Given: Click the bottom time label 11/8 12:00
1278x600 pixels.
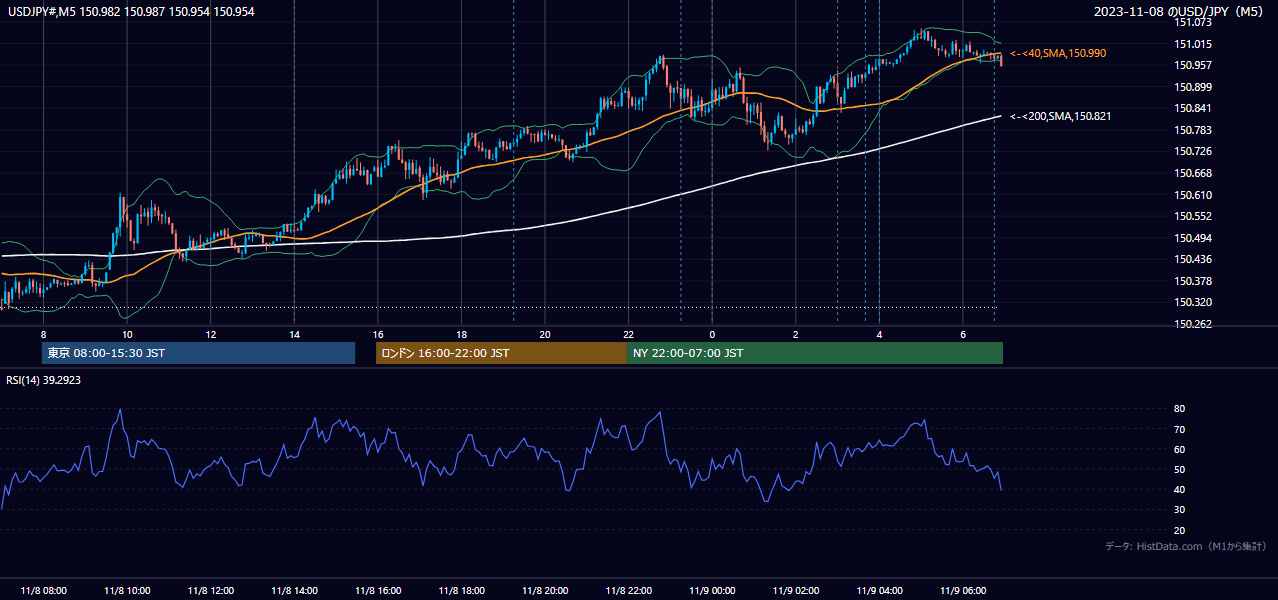Looking at the screenshot, I should click(x=211, y=591).
